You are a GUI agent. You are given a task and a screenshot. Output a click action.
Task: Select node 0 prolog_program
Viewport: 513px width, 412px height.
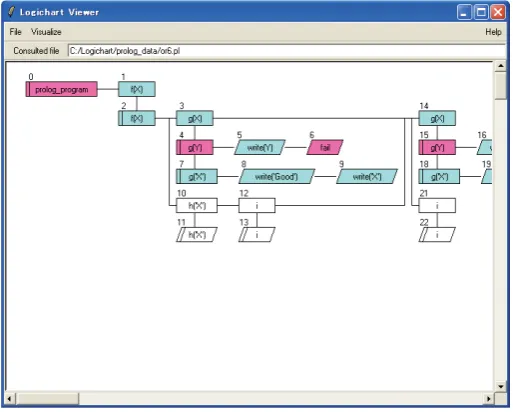coord(62,89)
